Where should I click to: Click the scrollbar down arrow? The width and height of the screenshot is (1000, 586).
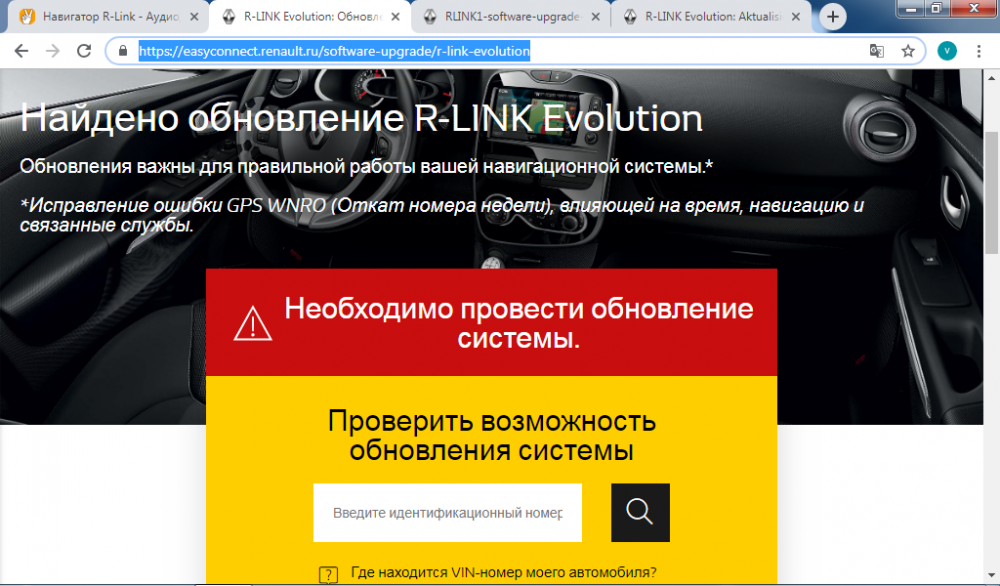click(x=992, y=575)
